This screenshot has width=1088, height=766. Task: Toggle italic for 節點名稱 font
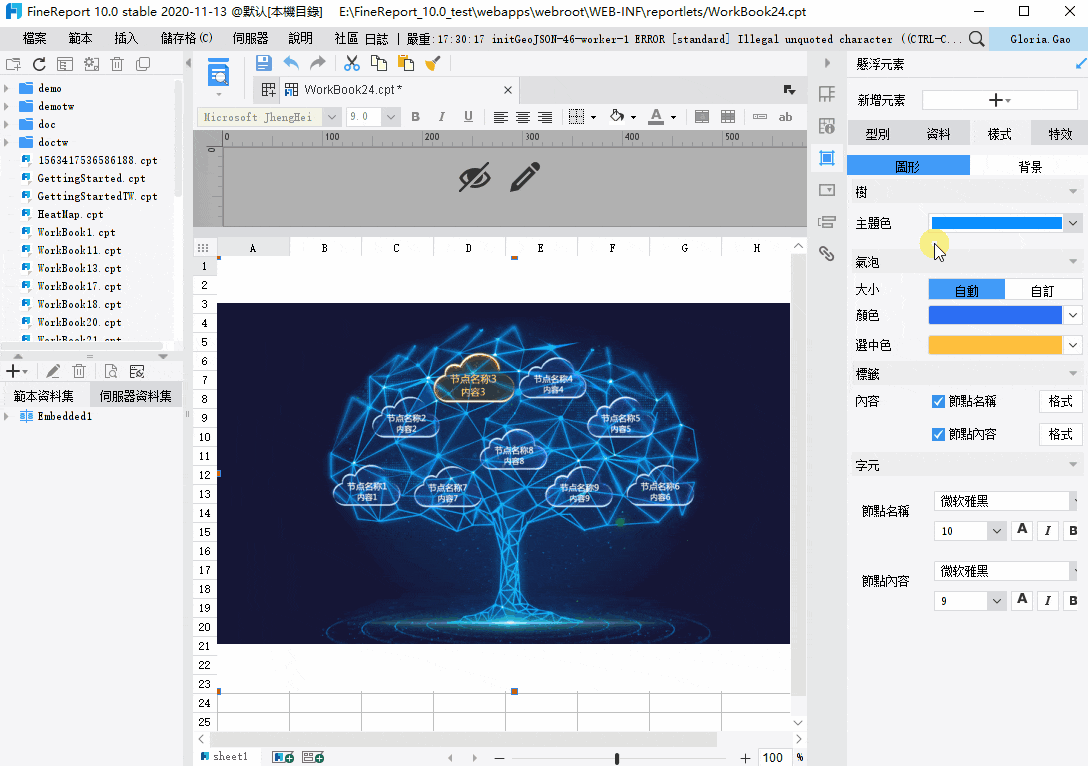coord(1047,531)
